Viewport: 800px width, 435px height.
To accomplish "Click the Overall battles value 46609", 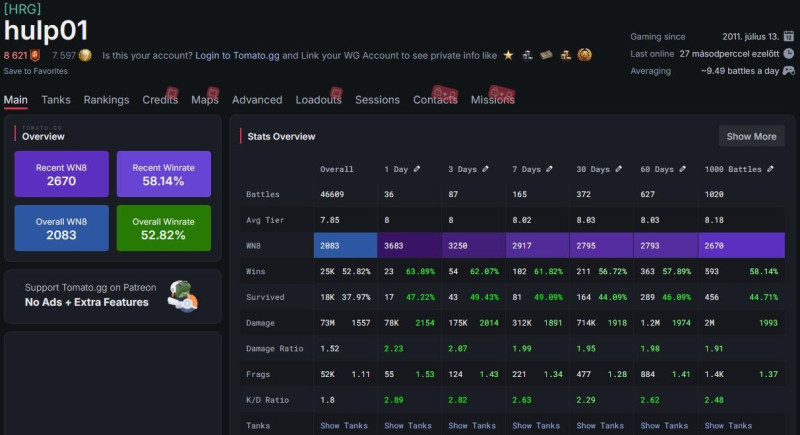I will coord(332,194).
